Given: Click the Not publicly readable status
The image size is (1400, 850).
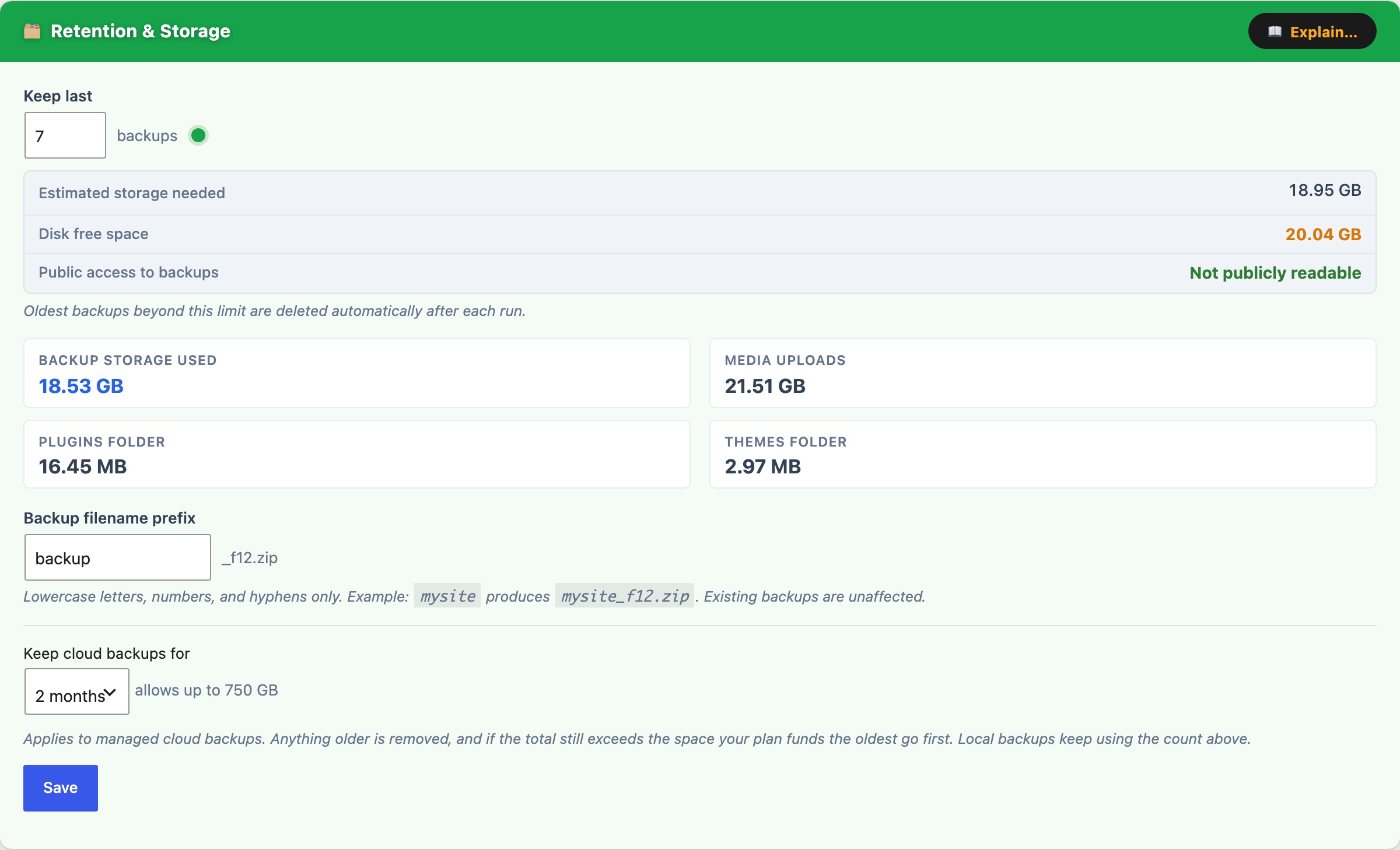Looking at the screenshot, I should click(1275, 273).
